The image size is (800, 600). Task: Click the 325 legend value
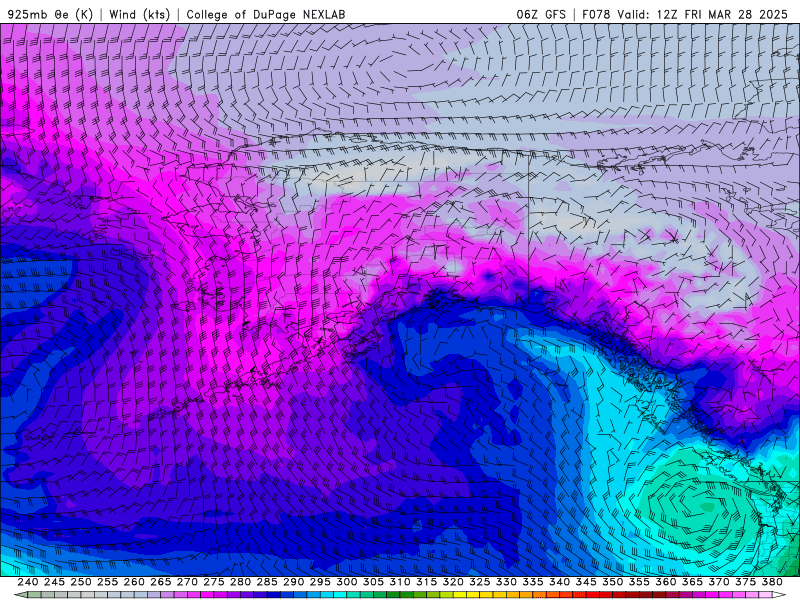click(x=480, y=582)
